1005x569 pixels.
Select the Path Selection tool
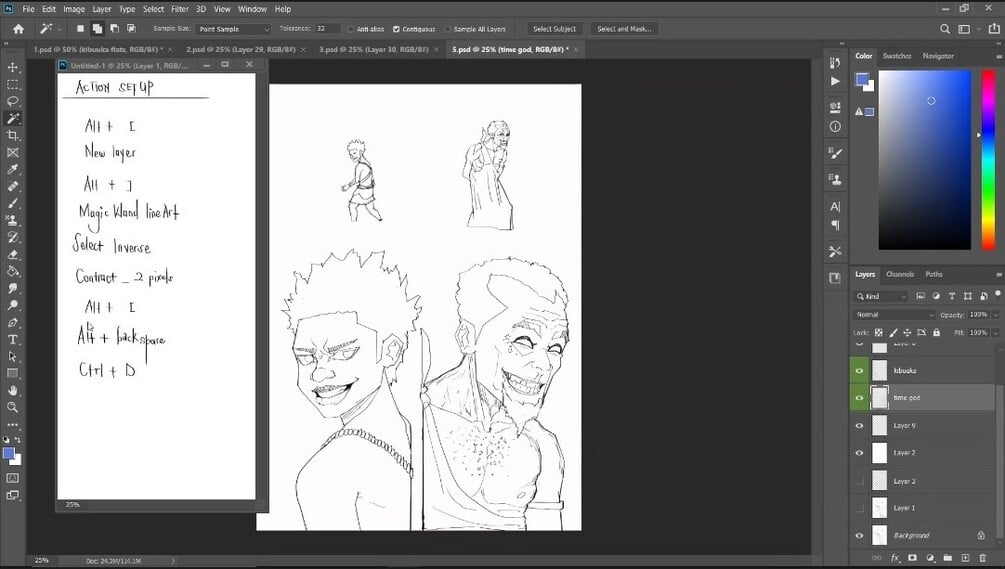click(12, 356)
